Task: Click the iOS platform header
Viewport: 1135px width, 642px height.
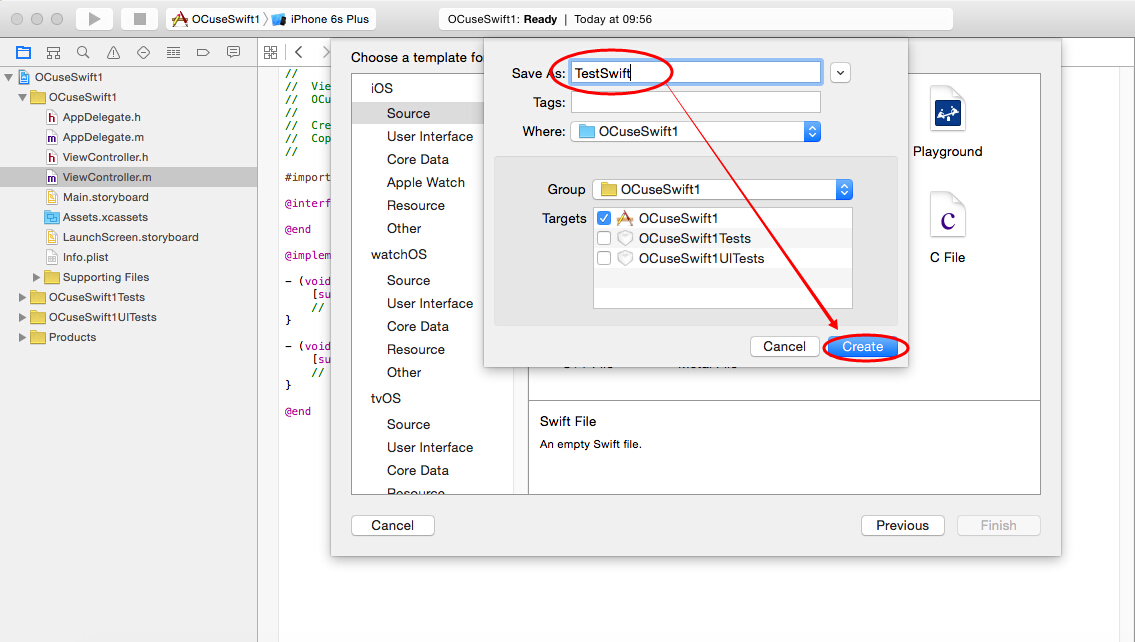Action: pyautogui.click(x=381, y=88)
